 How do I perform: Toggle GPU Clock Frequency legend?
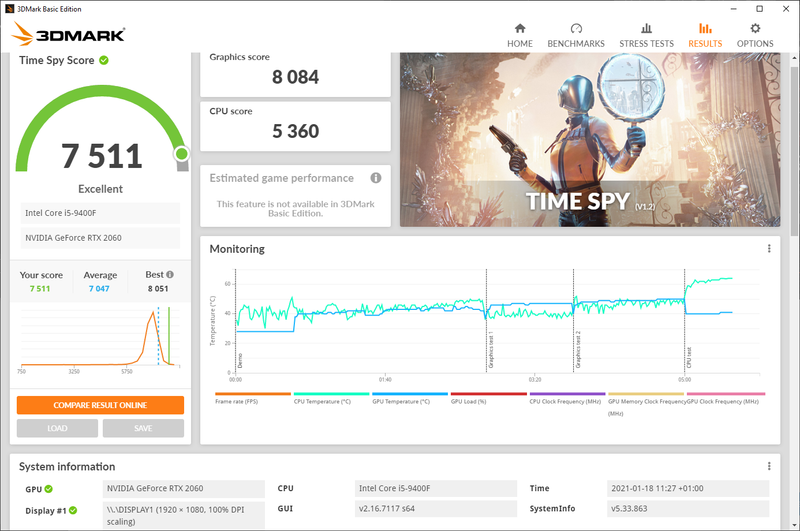pyautogui.click(x=726, y=398)
